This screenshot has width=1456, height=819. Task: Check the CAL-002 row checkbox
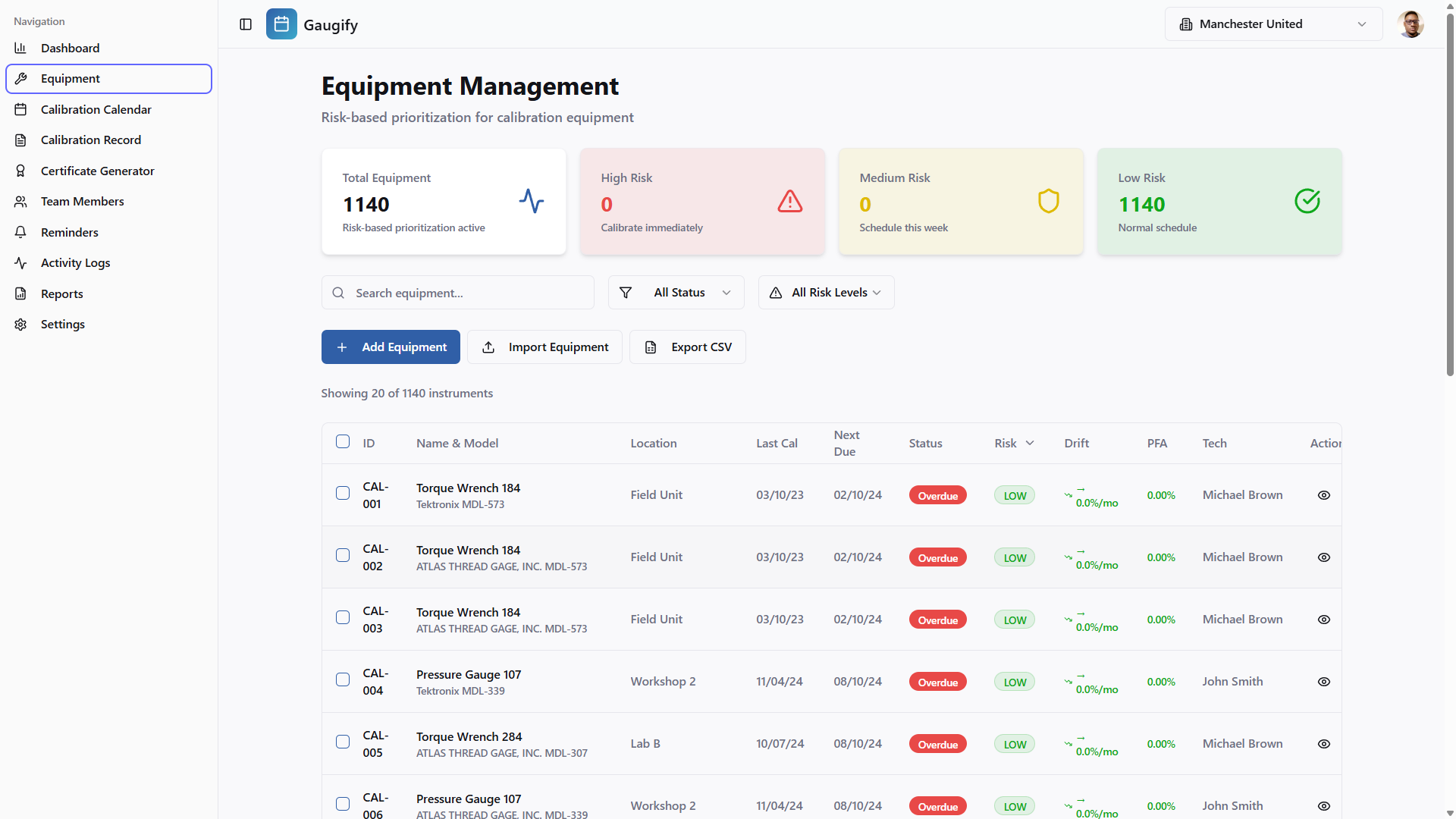pyautogui.click(x=343, y=556)
